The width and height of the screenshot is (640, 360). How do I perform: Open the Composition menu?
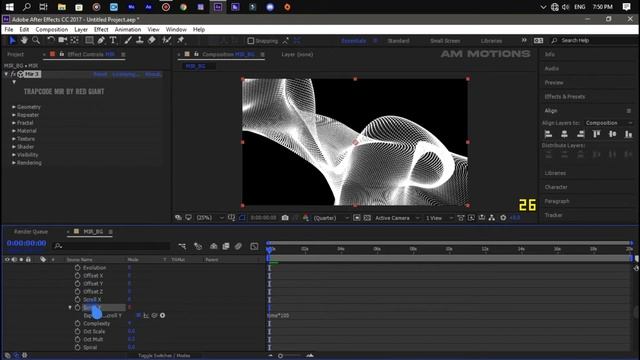coord(52,29)
